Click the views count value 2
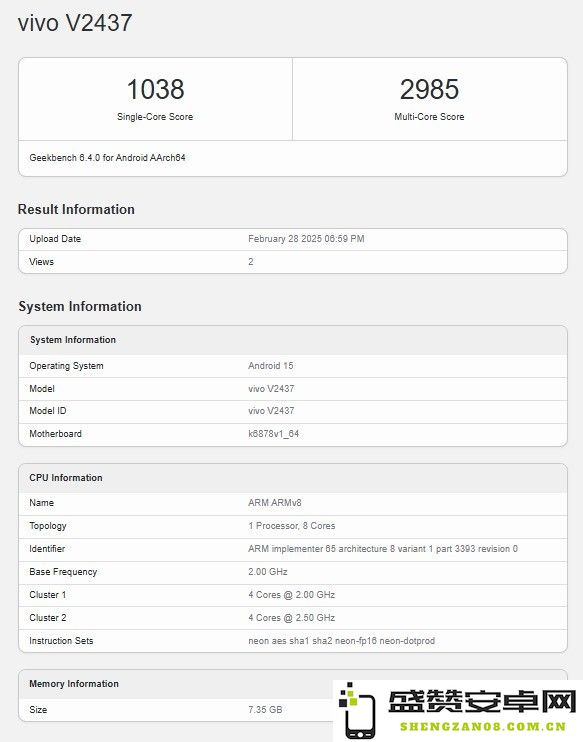Viewport: 583px width, 742px height. click(251, 262)
